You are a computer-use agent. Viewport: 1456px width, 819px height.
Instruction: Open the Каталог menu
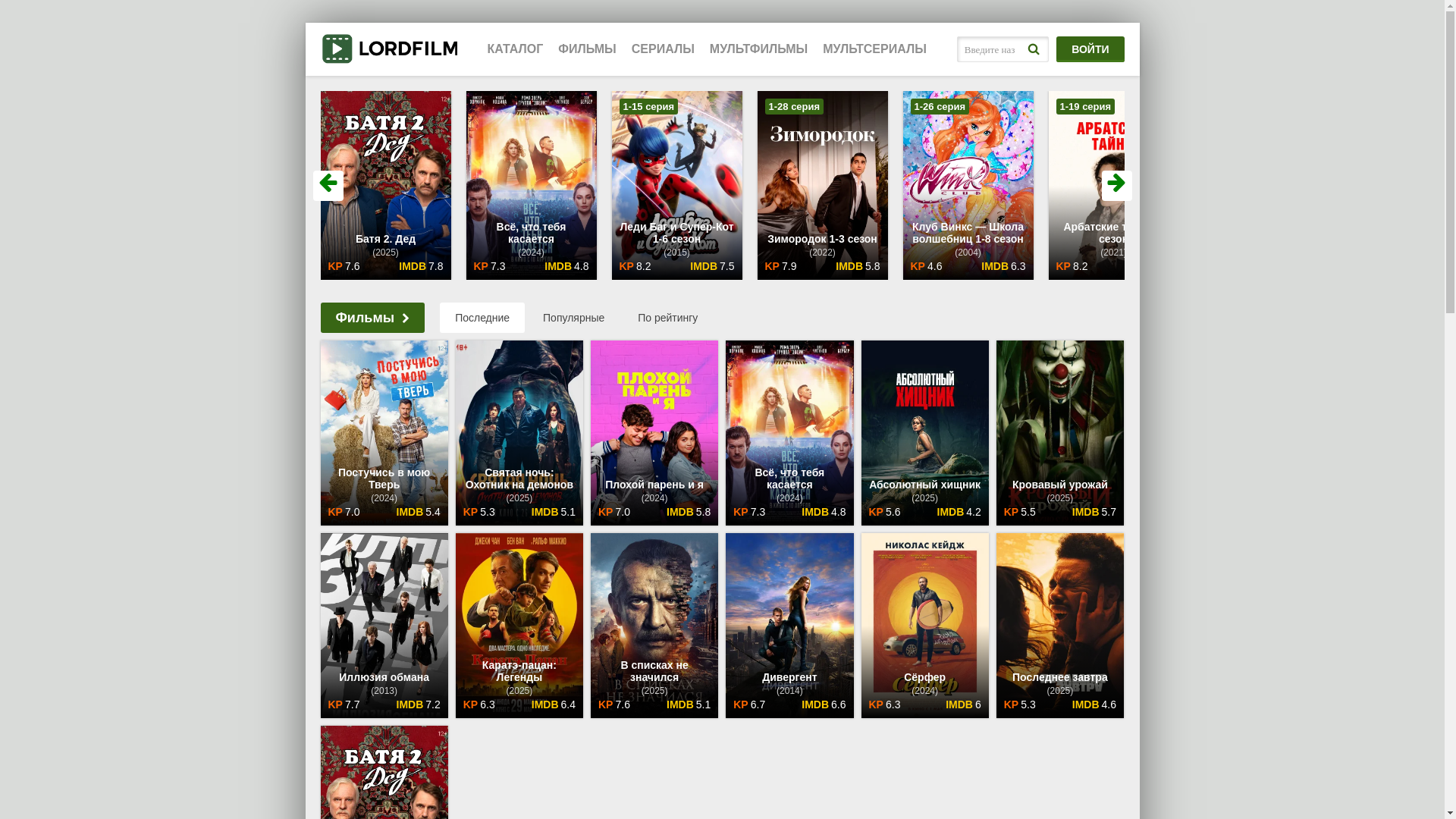(x=515, y=49)
